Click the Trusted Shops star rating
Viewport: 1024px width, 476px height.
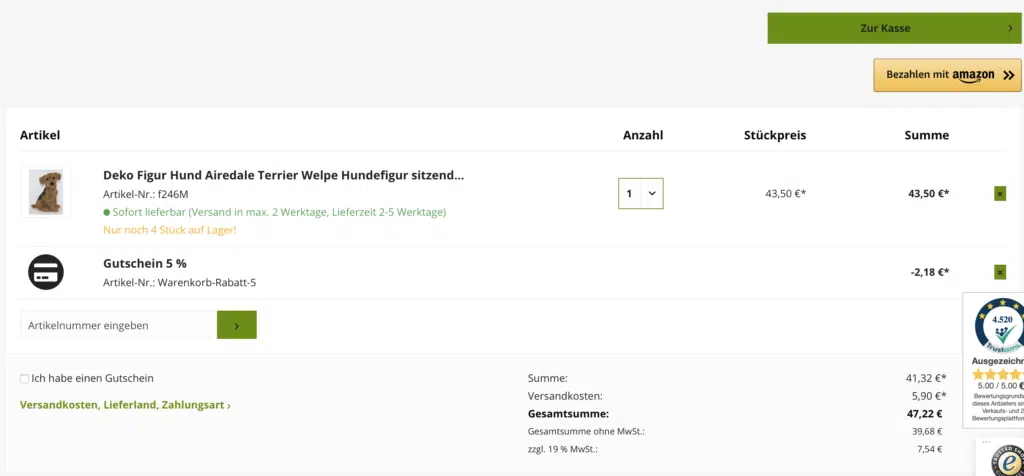[x=998, y=373]
